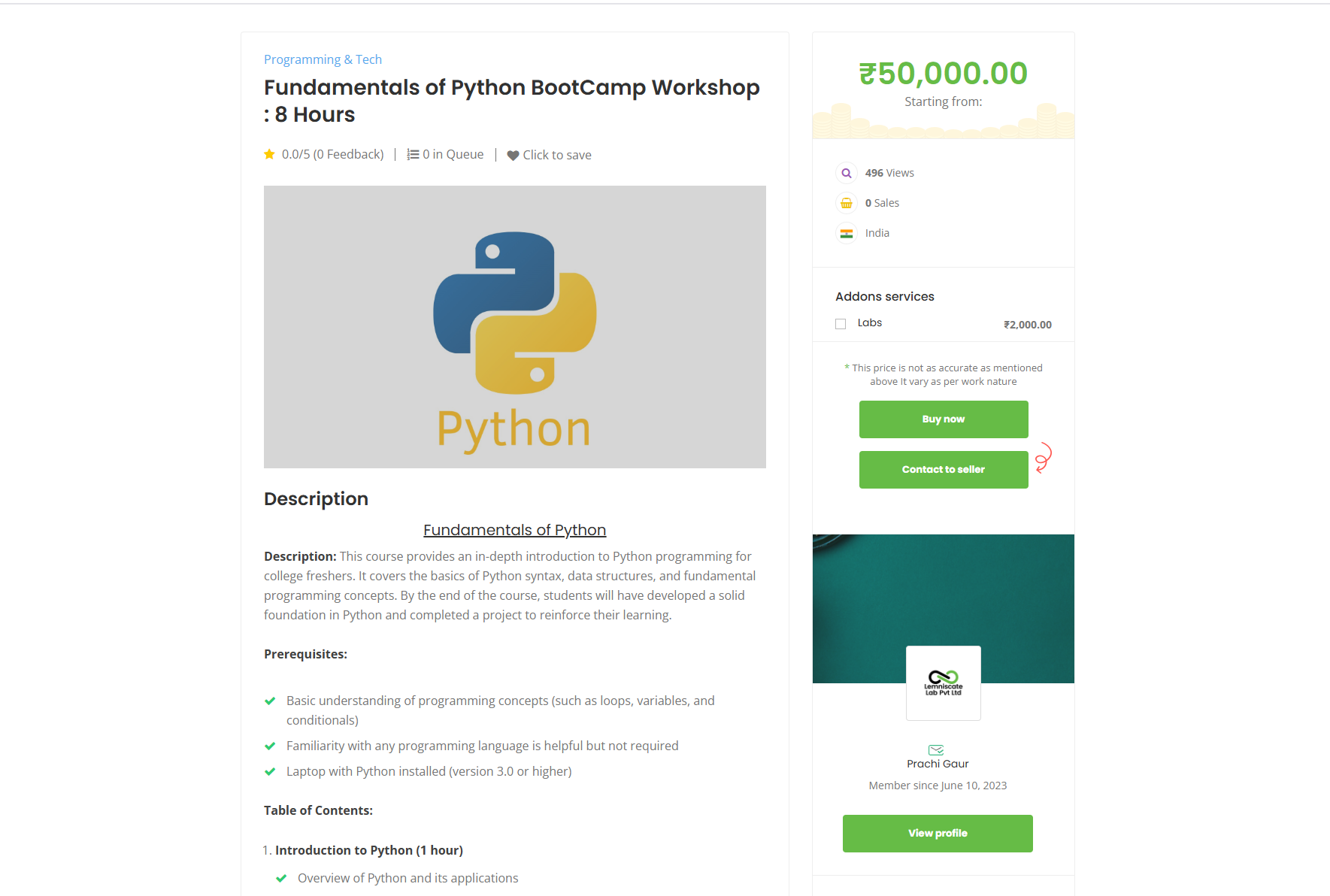
Task: Click the queue list icon
Action: 413,154
